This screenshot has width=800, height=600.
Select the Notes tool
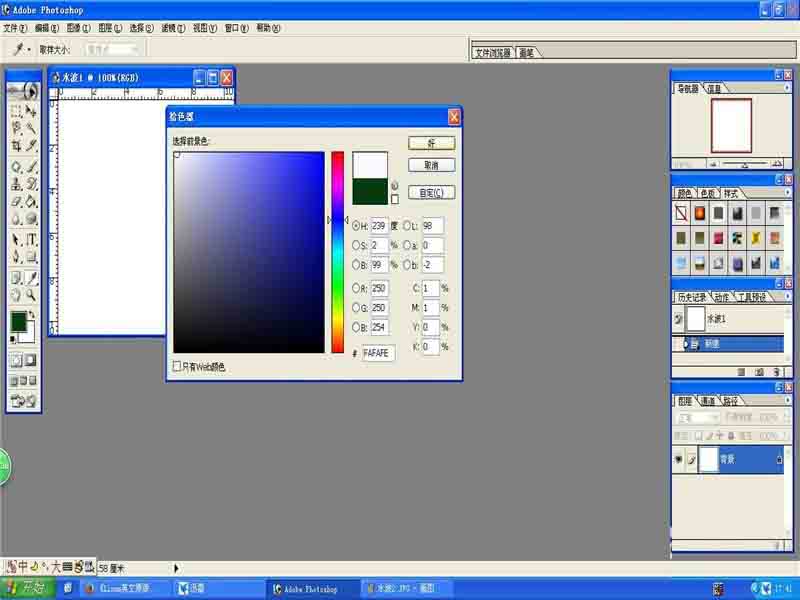16,278
